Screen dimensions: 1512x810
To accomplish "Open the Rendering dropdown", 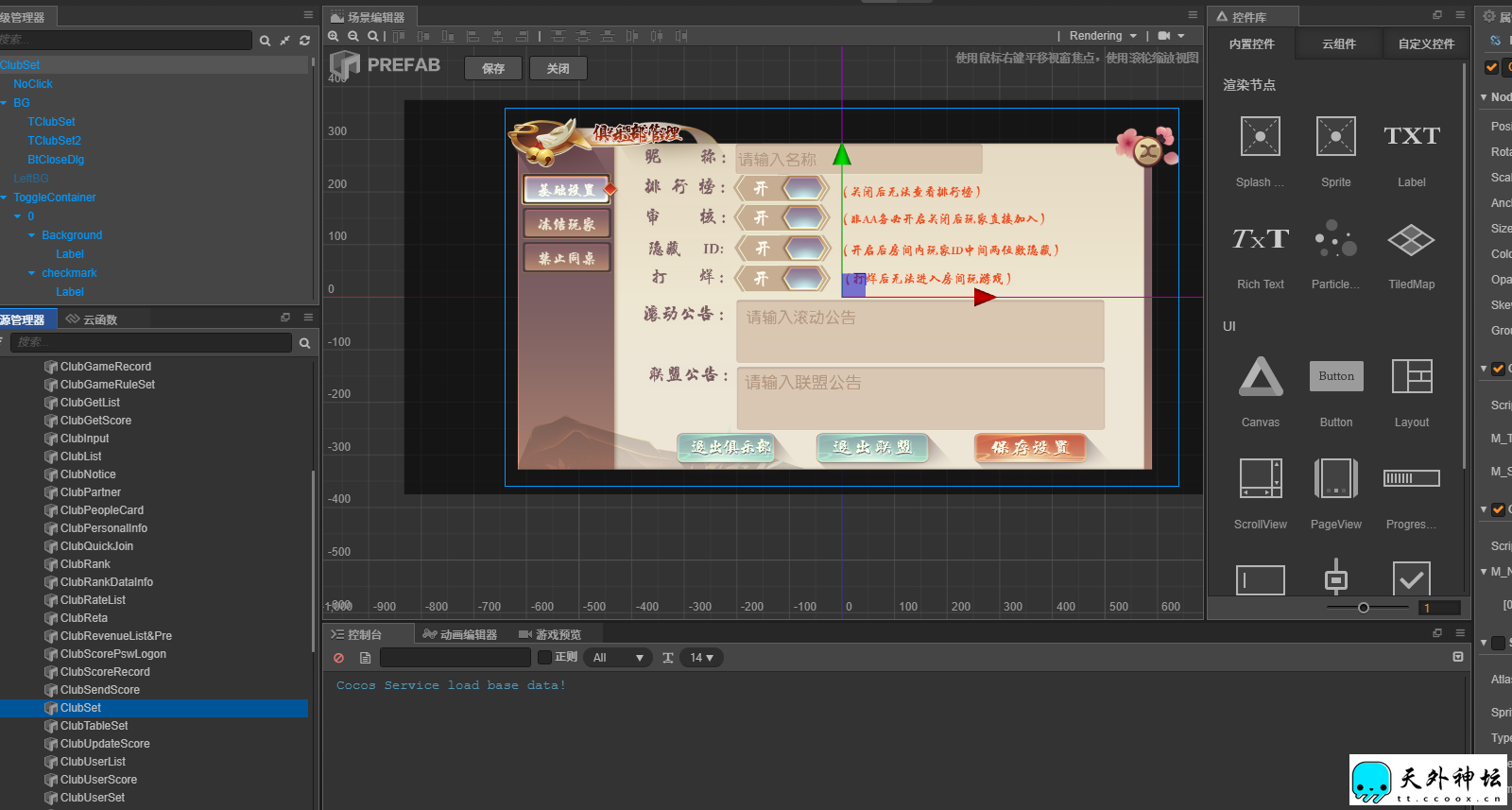I will [x=1103, y=36].
